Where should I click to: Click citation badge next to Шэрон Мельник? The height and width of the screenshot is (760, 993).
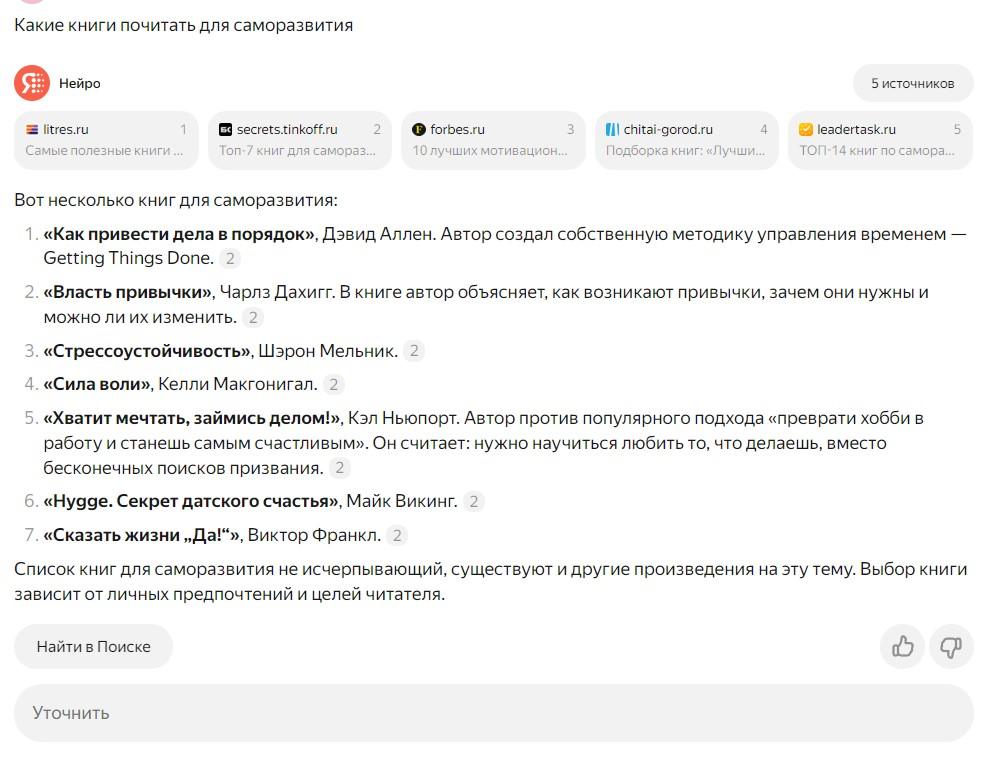coord(414,351)
